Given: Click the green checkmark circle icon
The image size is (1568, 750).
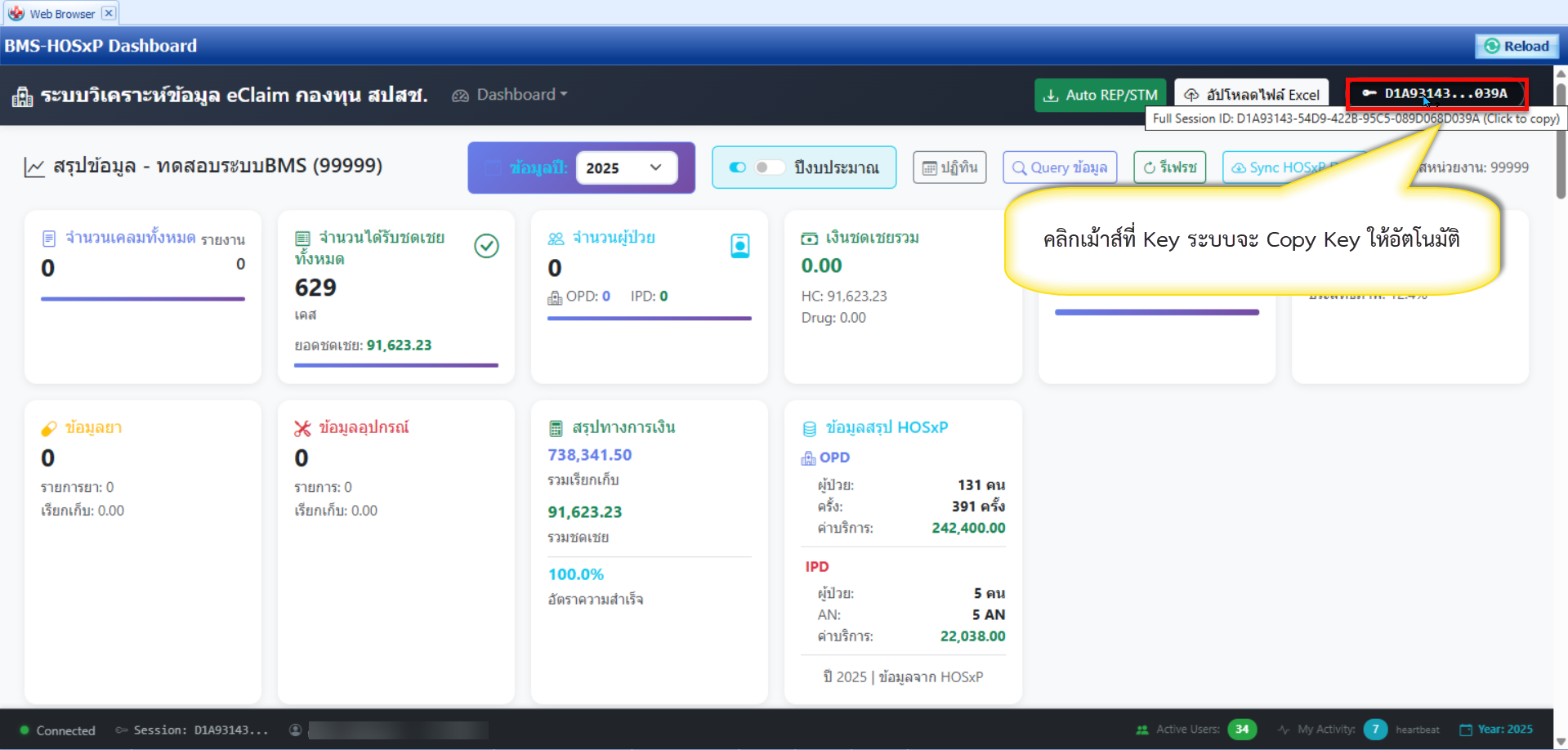Looking at the screenshot, I should [x=486, y=246].
